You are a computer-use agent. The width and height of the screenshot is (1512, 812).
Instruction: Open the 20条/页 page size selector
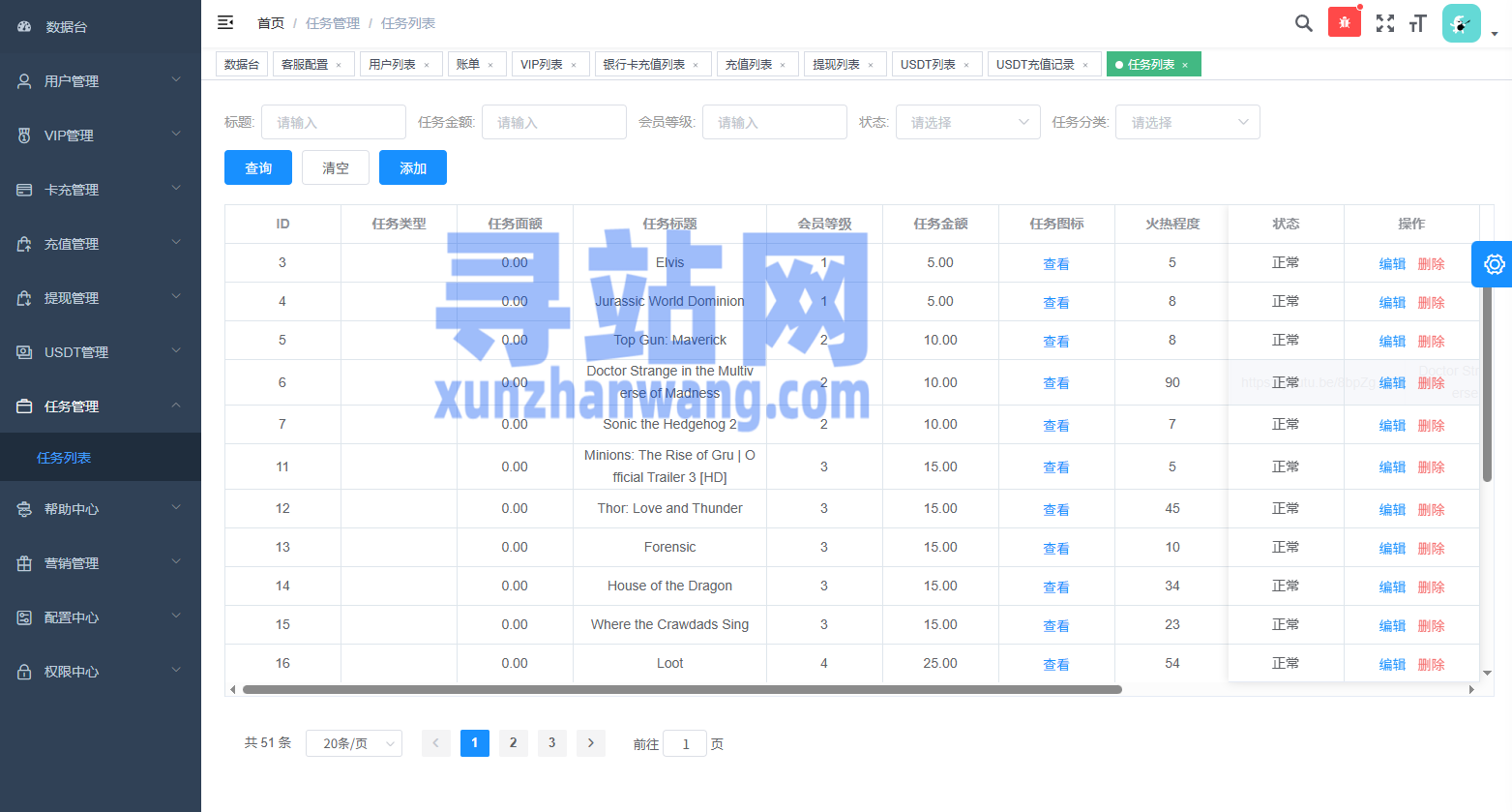click(x=354, y=743)
